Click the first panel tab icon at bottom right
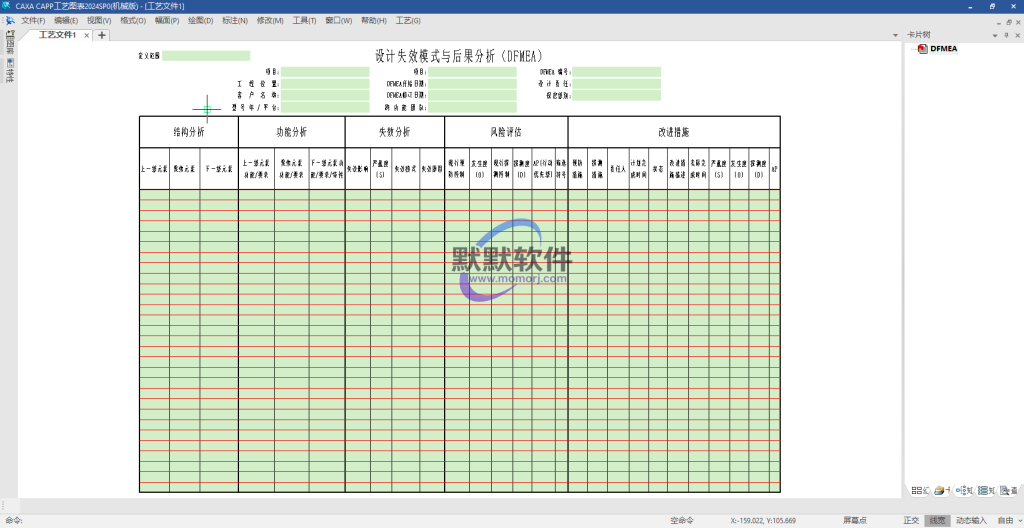This screenshot has width=1024, height=528. [x=917, y=490]
